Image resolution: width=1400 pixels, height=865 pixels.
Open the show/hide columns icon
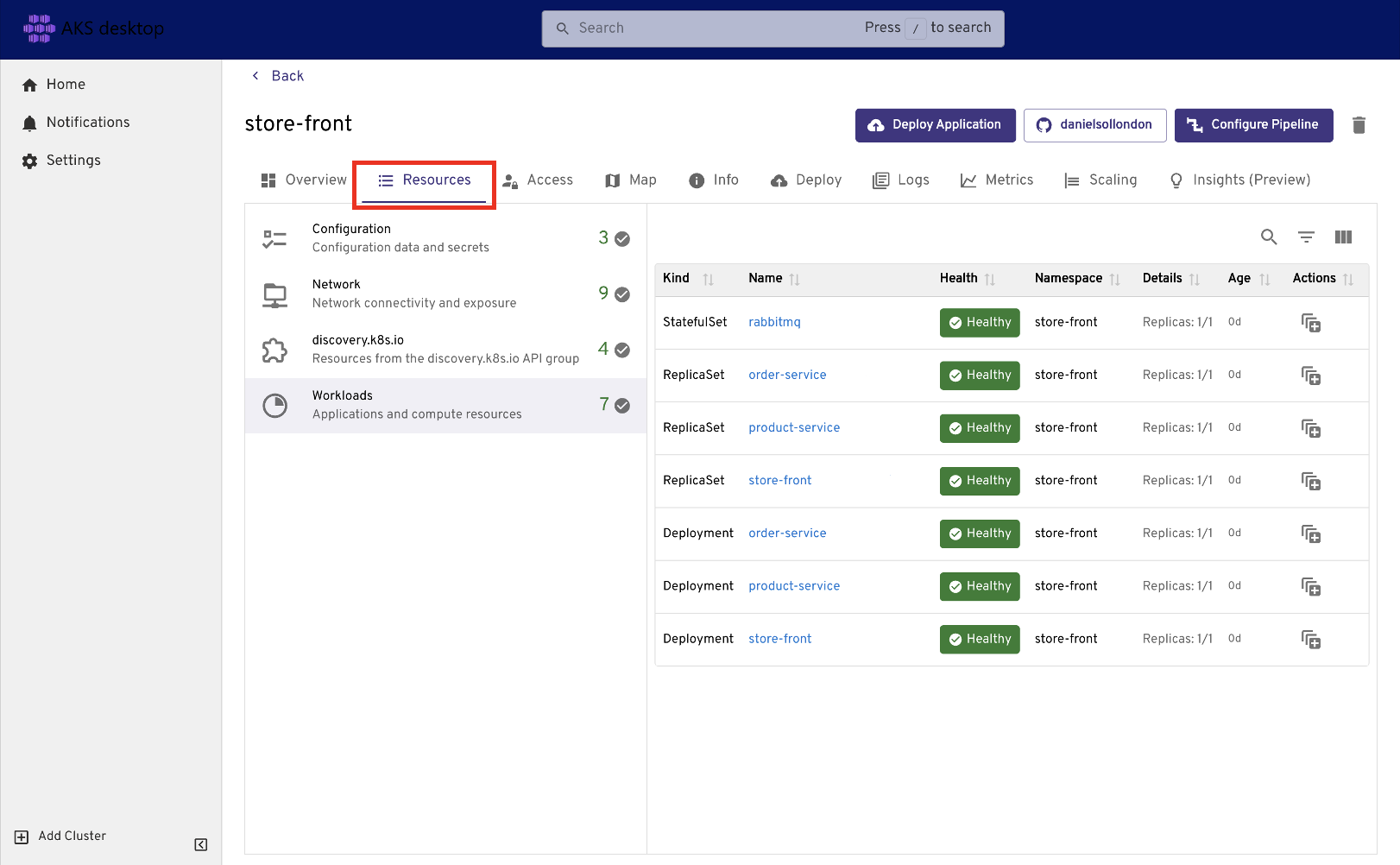(x=1343, y=237)
